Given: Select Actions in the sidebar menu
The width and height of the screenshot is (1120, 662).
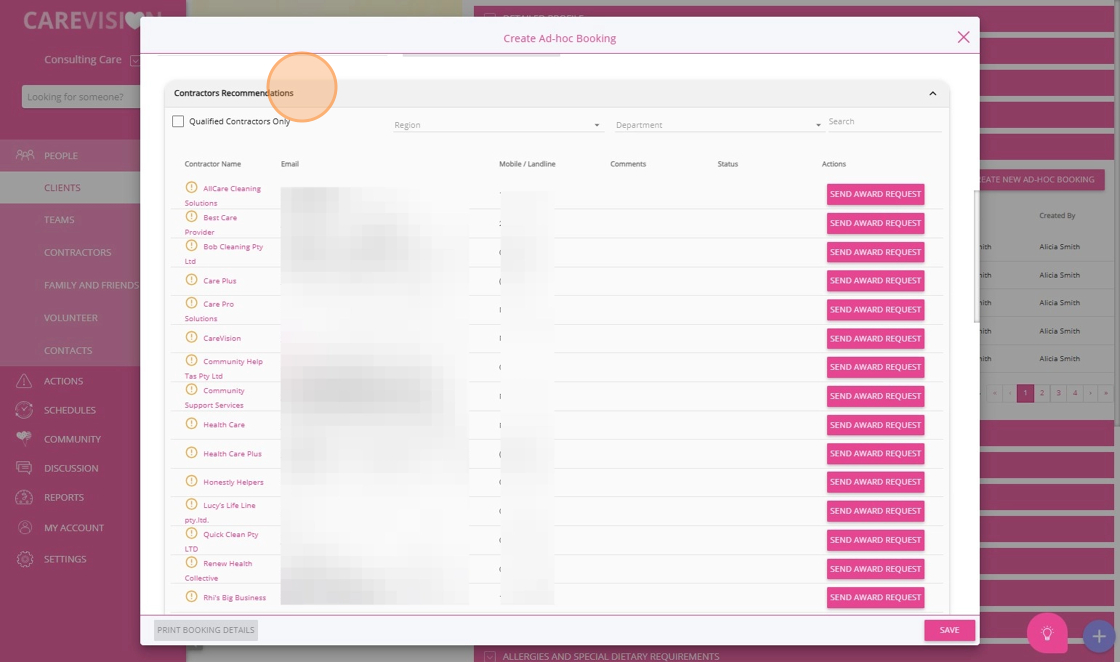Looking at the screenshot, I should 63,381.
